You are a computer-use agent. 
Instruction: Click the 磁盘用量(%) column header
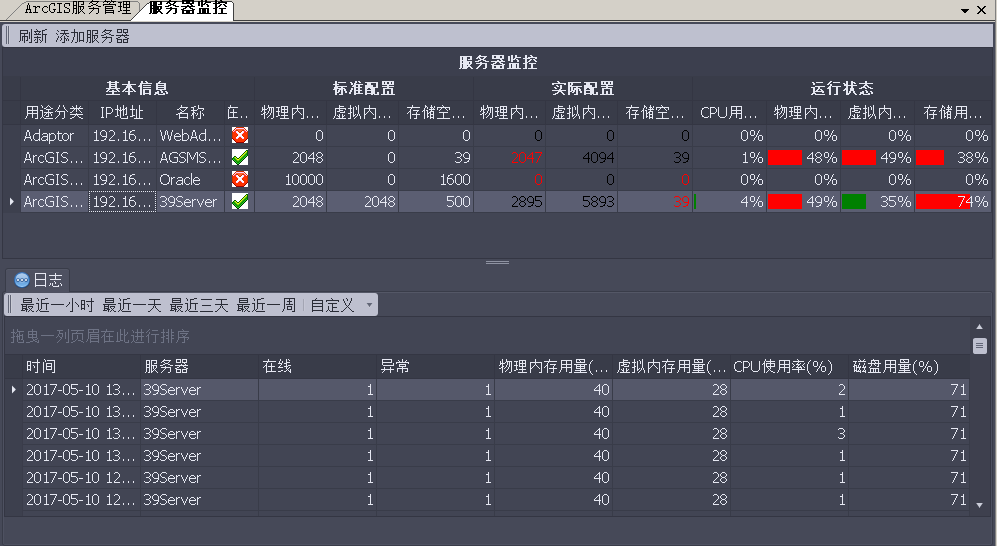(x=909, y=366)
